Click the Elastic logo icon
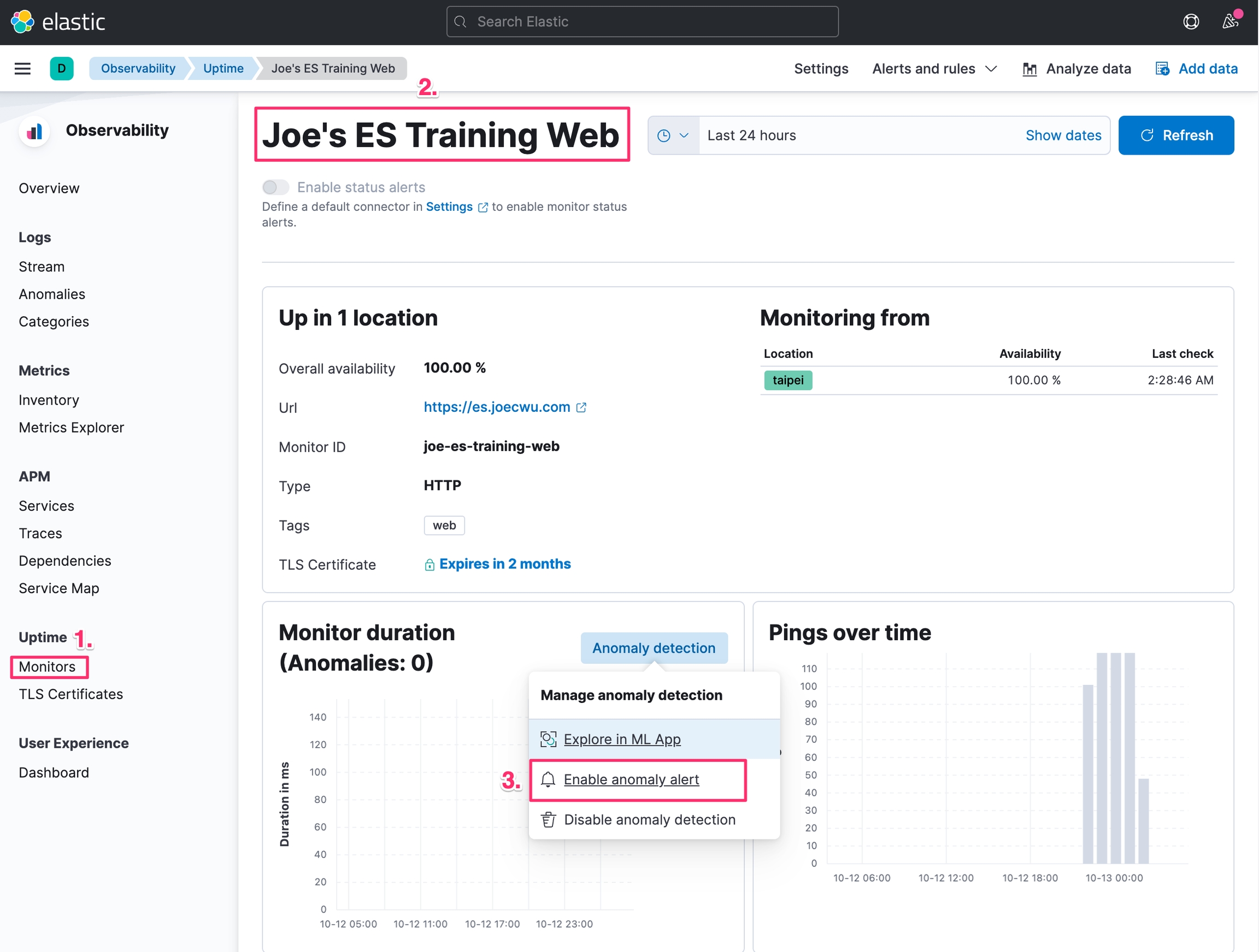 click(x=23, y=22)
